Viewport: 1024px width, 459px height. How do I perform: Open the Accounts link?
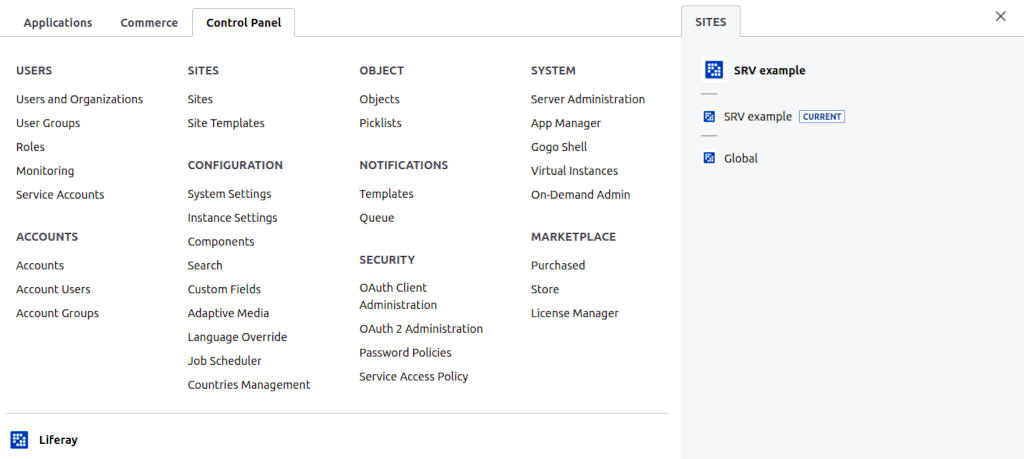40,265
